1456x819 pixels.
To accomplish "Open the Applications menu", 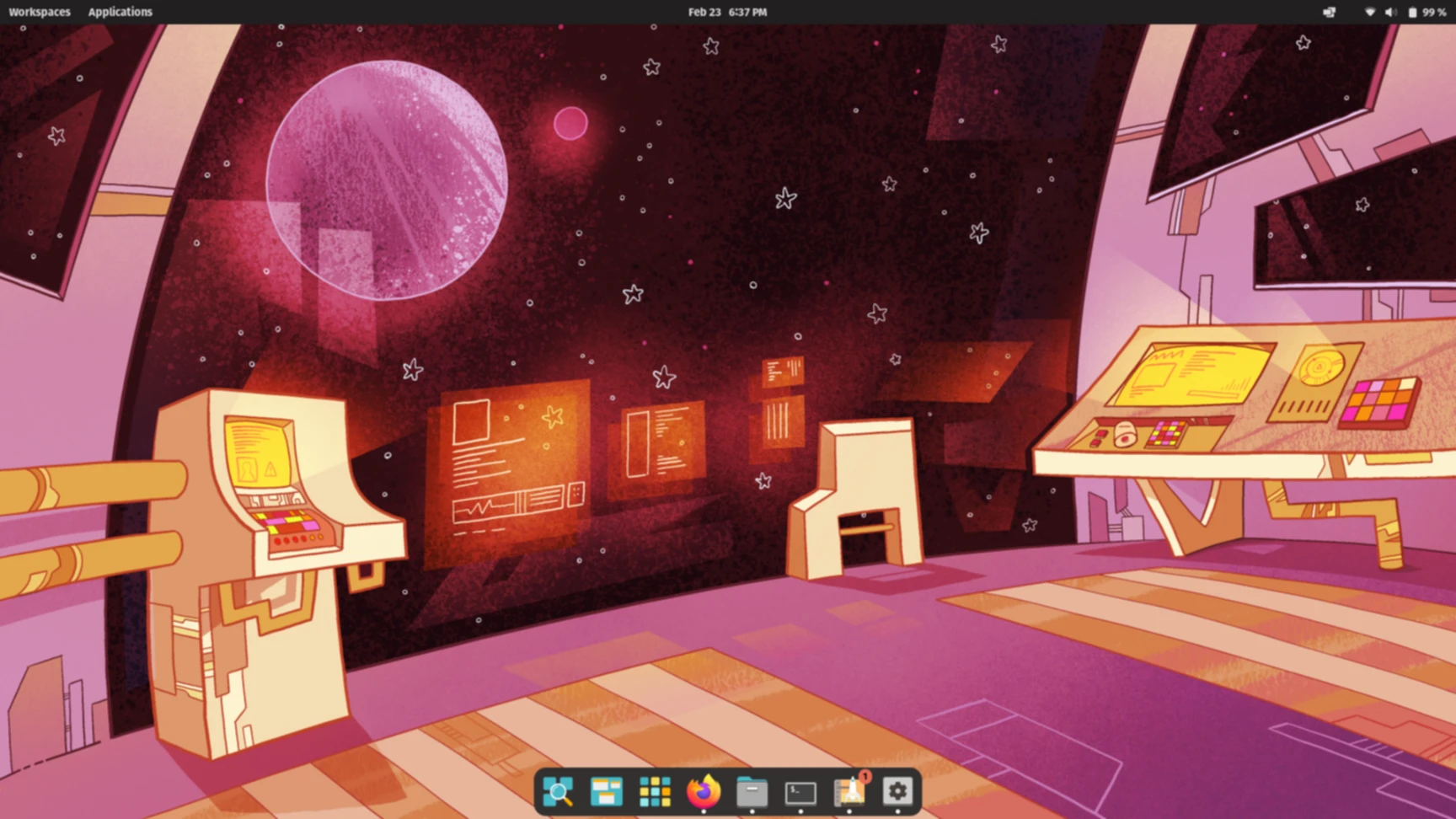I will [120, 12].
